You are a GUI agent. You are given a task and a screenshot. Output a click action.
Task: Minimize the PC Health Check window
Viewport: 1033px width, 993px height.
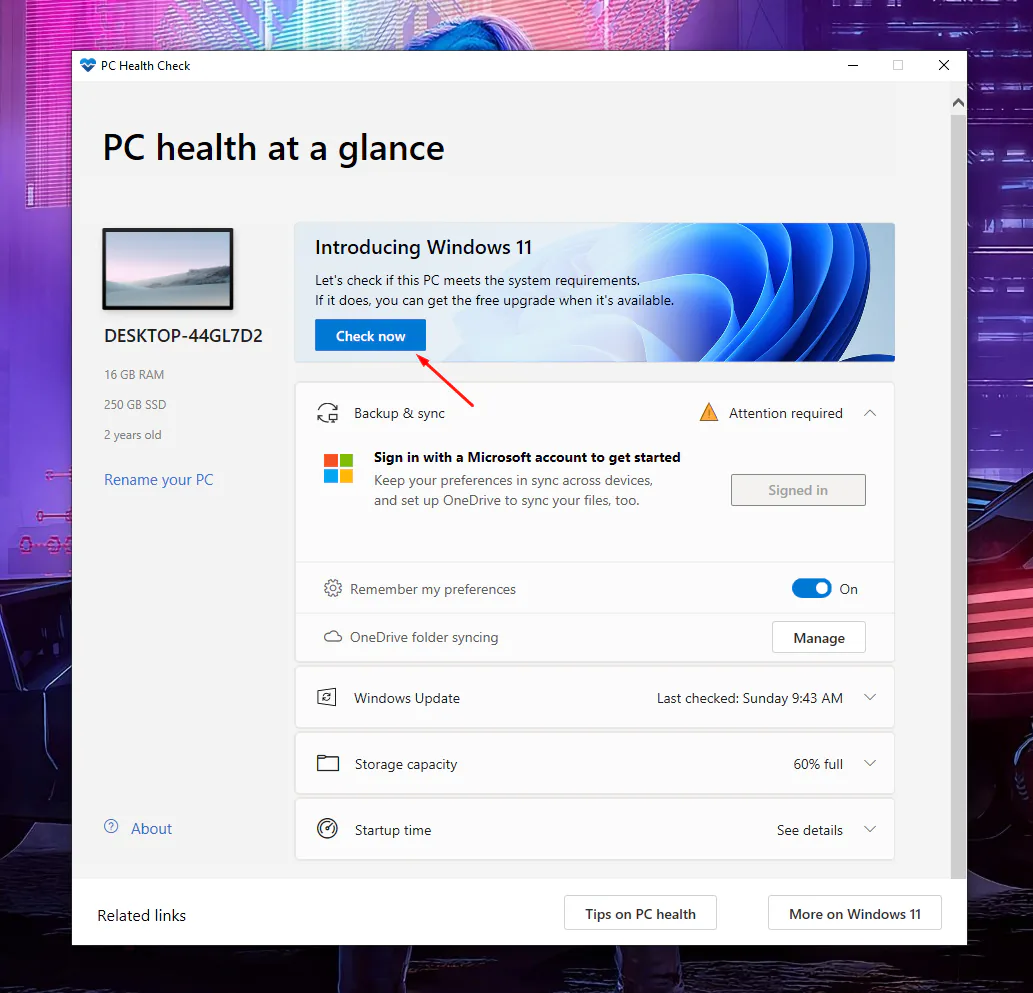(852, 65)
